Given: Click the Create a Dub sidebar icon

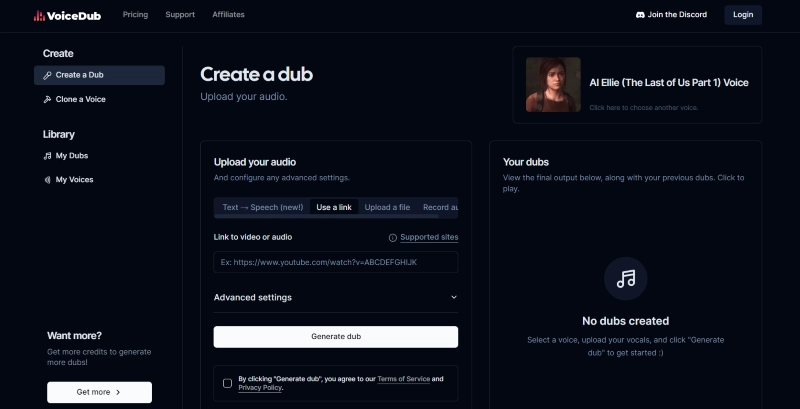Looking at the screenshot, I should click(x=47, y=75).
